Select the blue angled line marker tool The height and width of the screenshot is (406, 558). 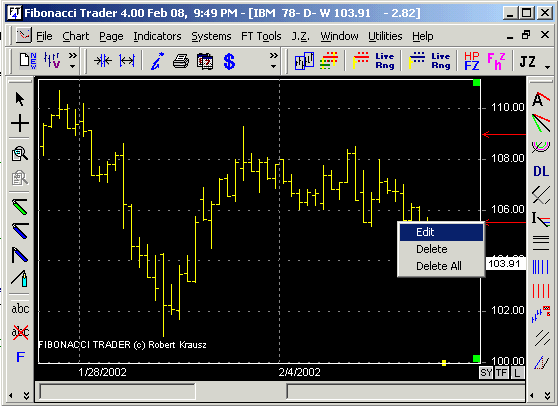[20, 254]
